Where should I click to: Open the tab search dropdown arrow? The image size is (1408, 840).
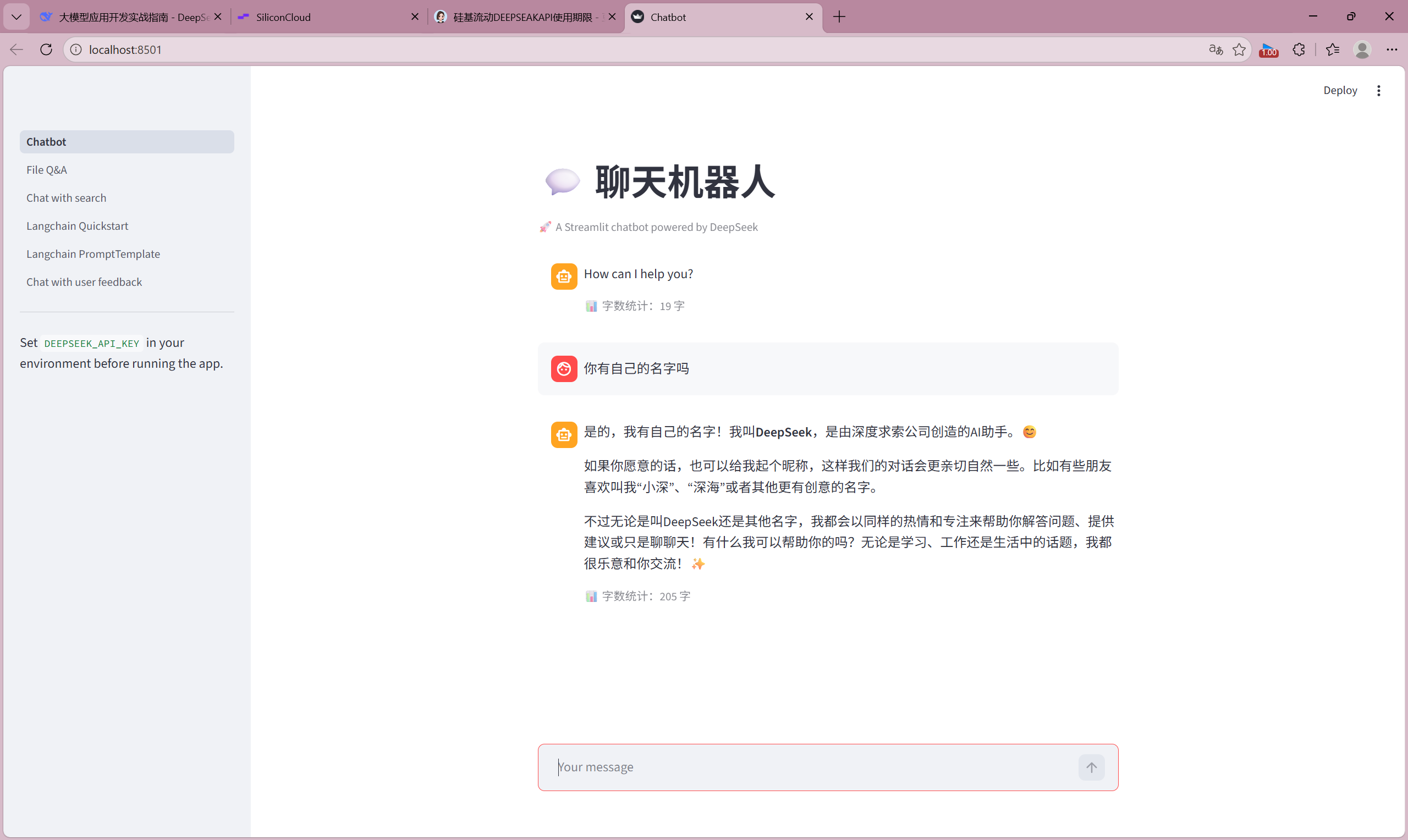pos(16,17)
